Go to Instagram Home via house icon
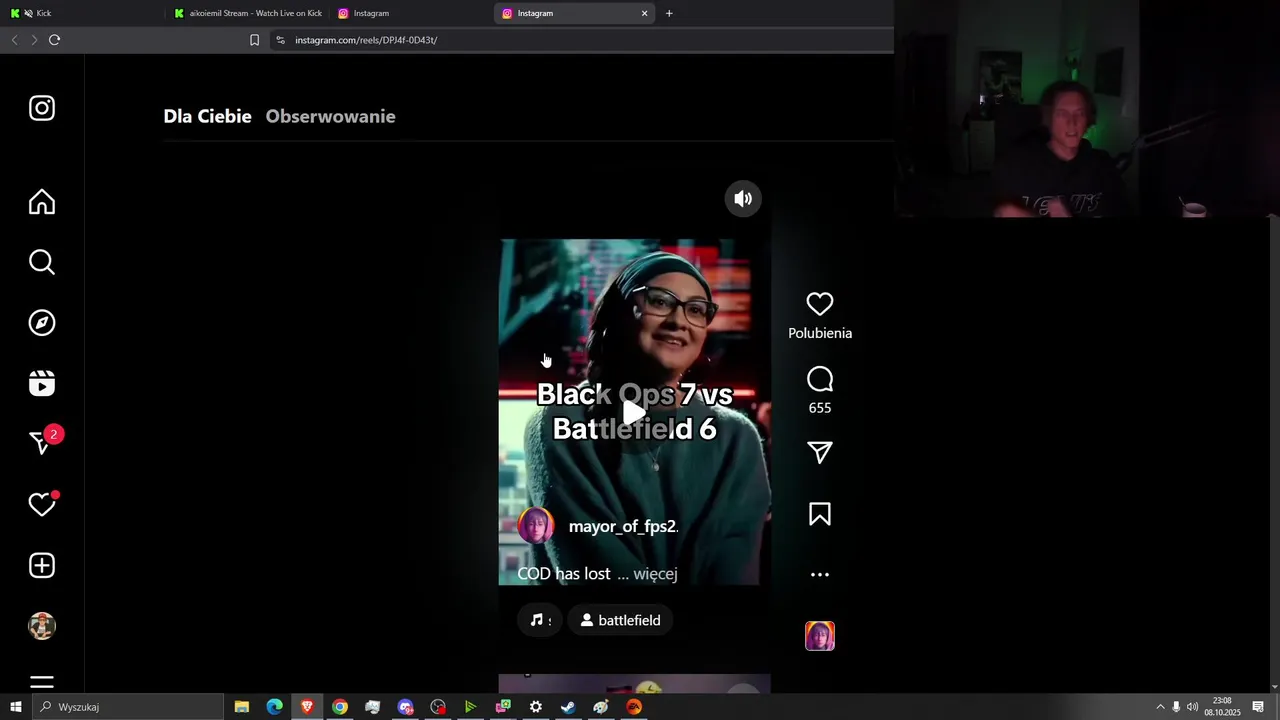The width and height of the screenshot is (1280, 720). click(x=42, y=202)
